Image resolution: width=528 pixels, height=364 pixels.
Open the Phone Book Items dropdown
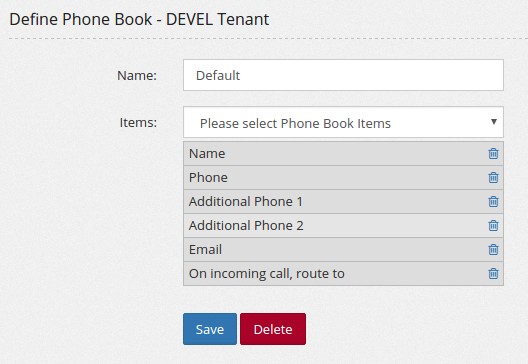(343, 122)
